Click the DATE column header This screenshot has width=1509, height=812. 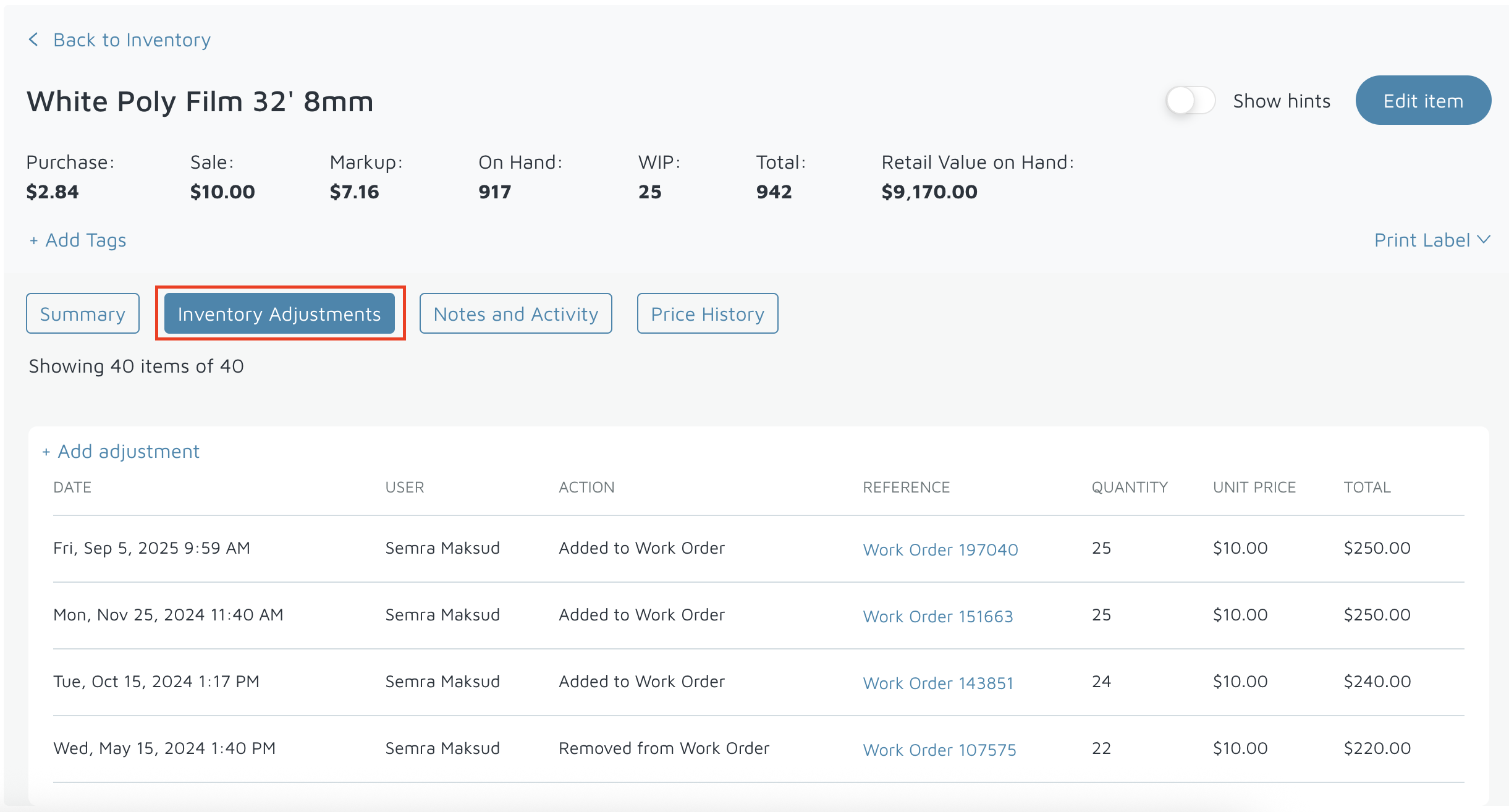point(72,488)
